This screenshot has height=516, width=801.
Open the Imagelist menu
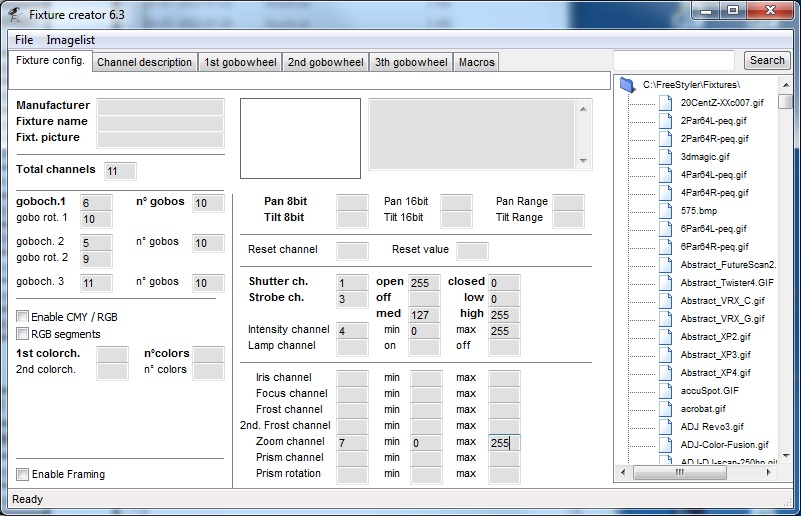(70, 39)
